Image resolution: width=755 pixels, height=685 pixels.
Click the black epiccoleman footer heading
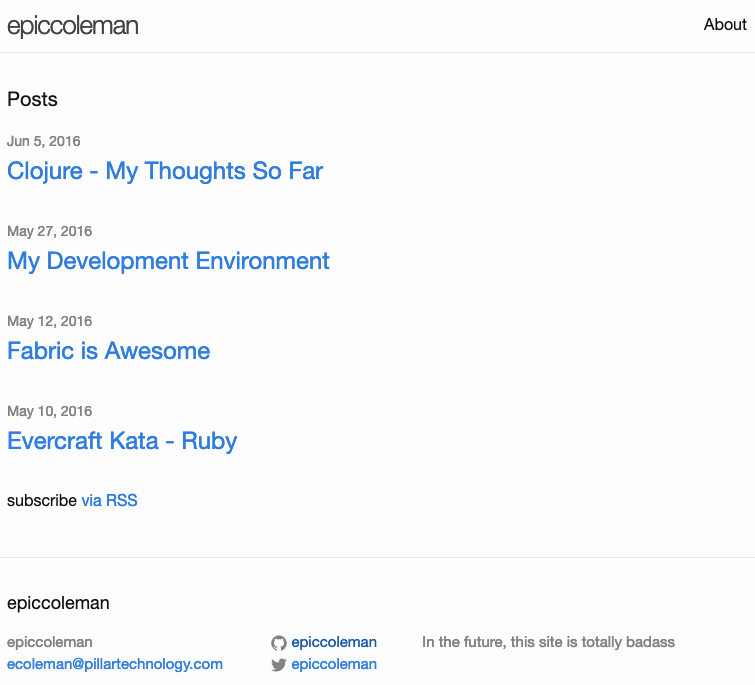pos(58,603)
